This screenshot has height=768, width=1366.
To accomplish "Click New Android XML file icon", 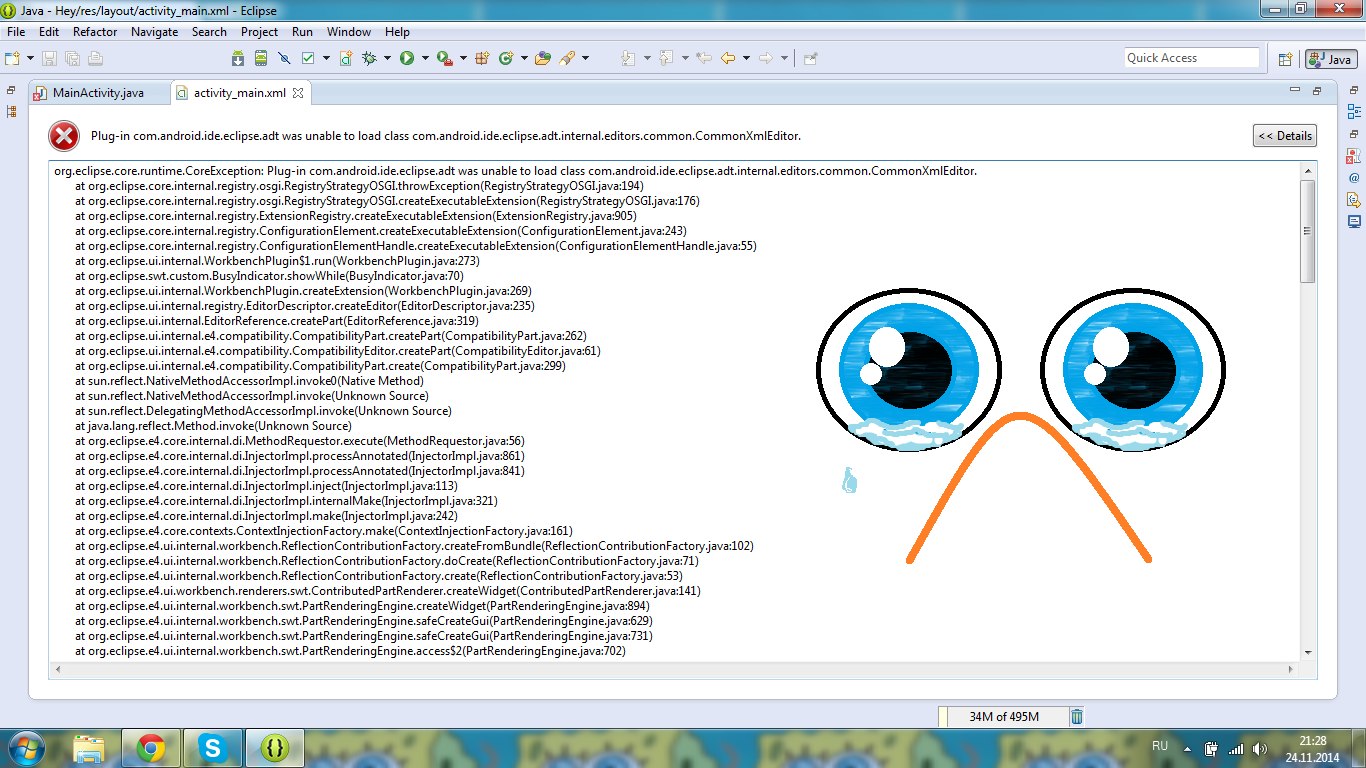I will click(x=346, y=58).
